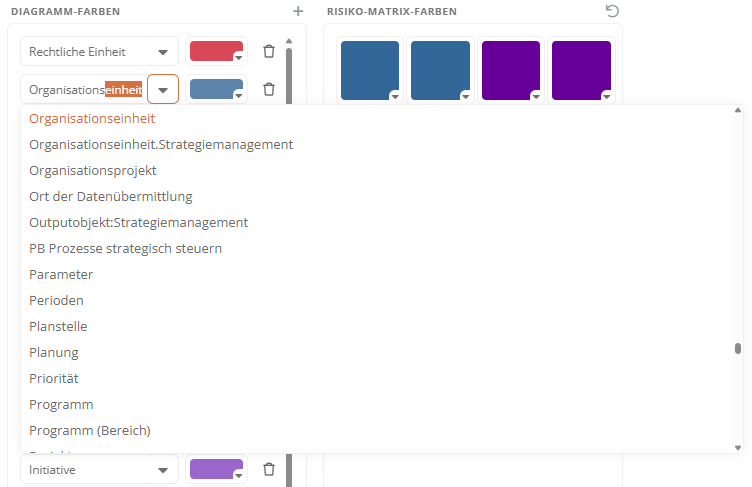Choose PB Prozesse strategisch steuern
Viewport: 752px width, 487px height.
(x=126, y=248)
